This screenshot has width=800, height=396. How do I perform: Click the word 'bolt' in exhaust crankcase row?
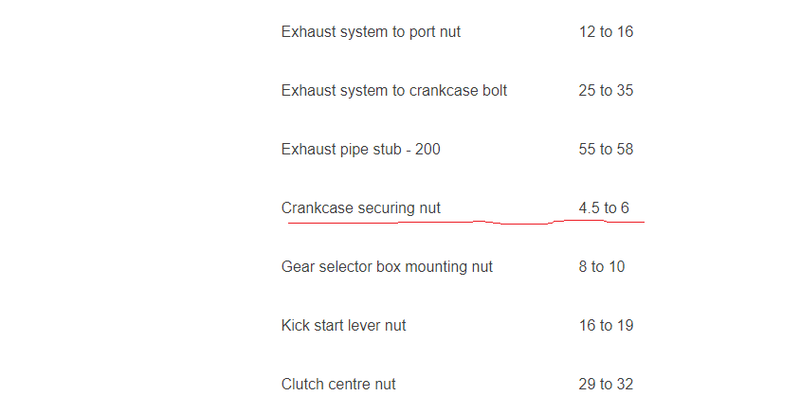pos(495,91)
